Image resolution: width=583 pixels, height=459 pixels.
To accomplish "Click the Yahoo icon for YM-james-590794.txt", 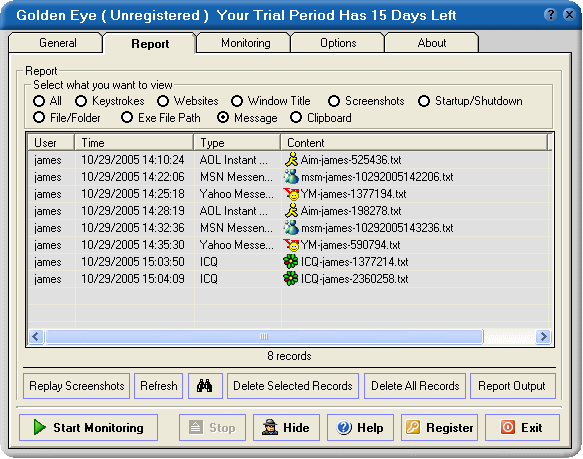I will click(x=291, y=245).
